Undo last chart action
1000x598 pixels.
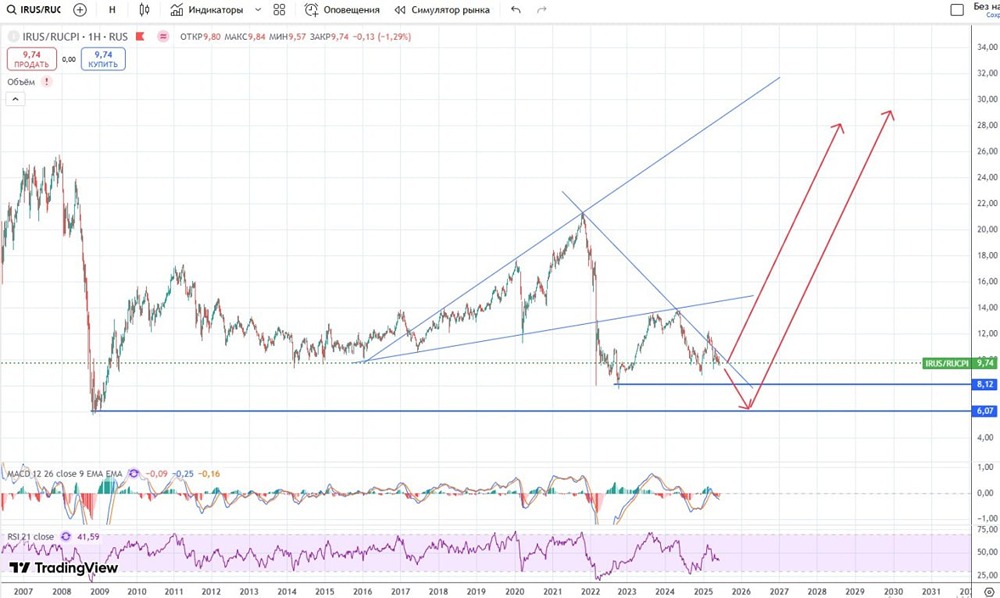516,10
